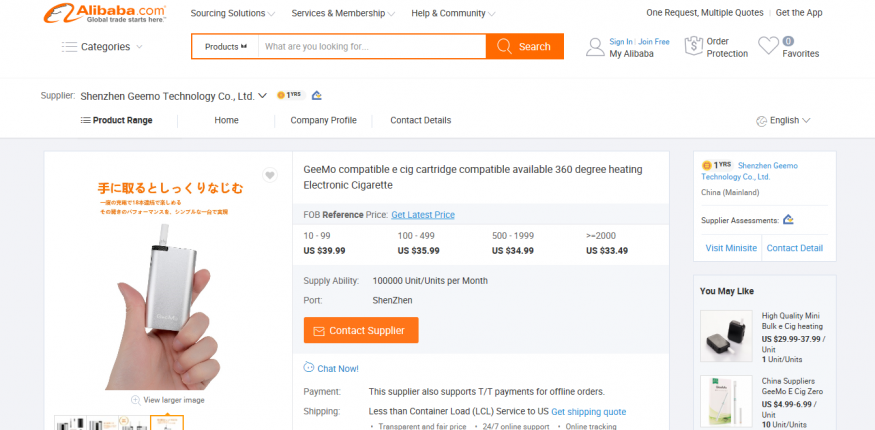Click the orange Search button
This screenshot has height=430, width=875.
524,47
